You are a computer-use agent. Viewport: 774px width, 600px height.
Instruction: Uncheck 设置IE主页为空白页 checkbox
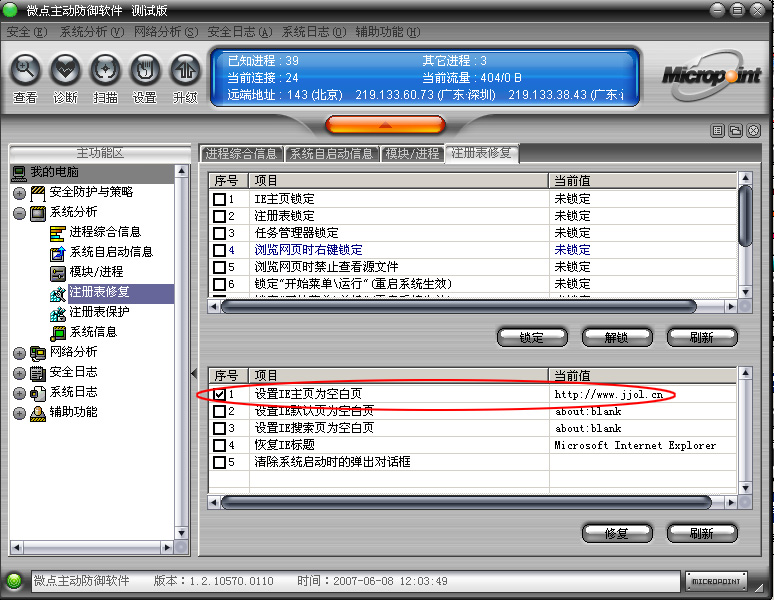point(219,395)
